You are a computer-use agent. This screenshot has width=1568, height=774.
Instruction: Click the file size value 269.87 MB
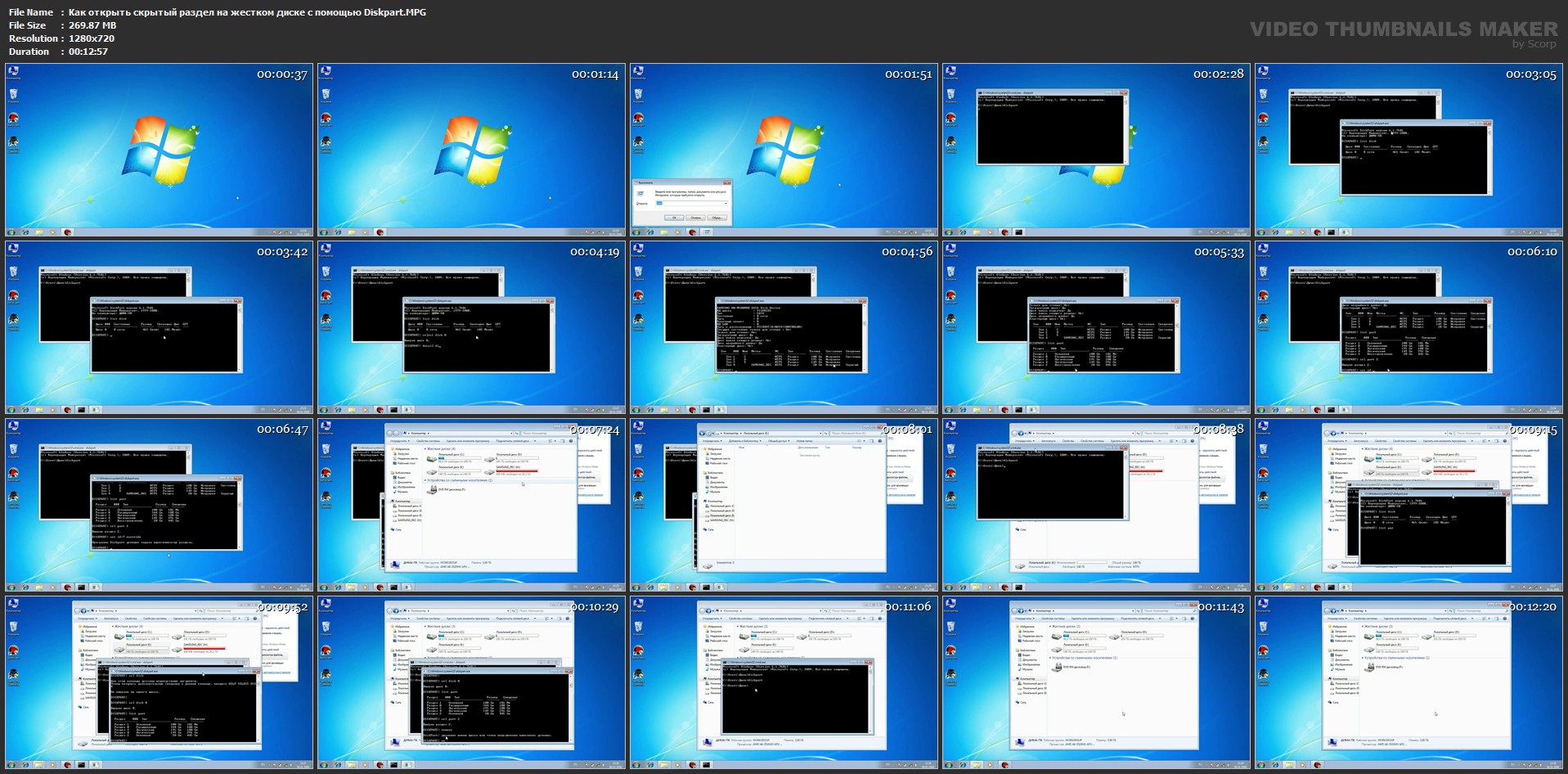coord(92,25)
